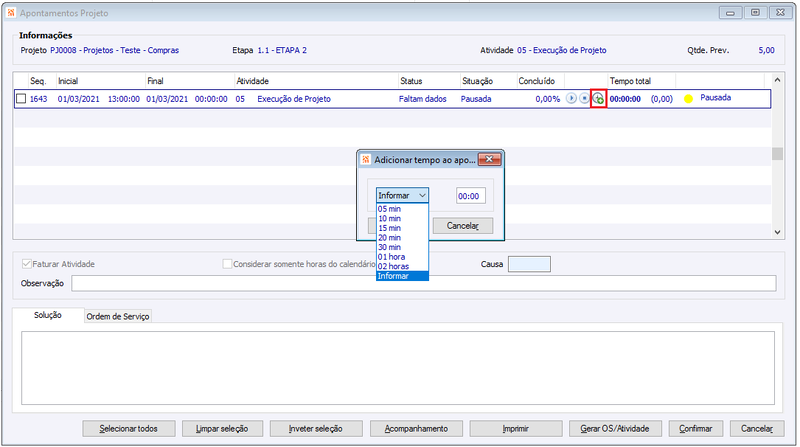
Task: Click the Seq. column header
Action: click(x=42, y=81)
